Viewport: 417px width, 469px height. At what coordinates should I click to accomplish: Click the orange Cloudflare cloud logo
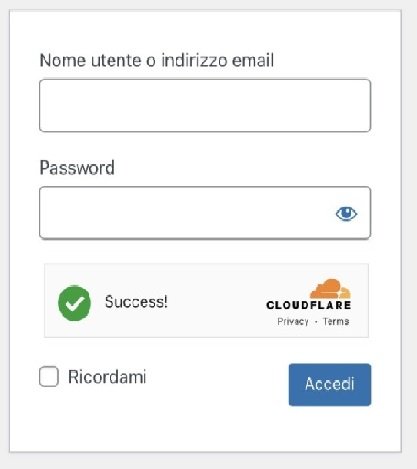click(330, 289)
